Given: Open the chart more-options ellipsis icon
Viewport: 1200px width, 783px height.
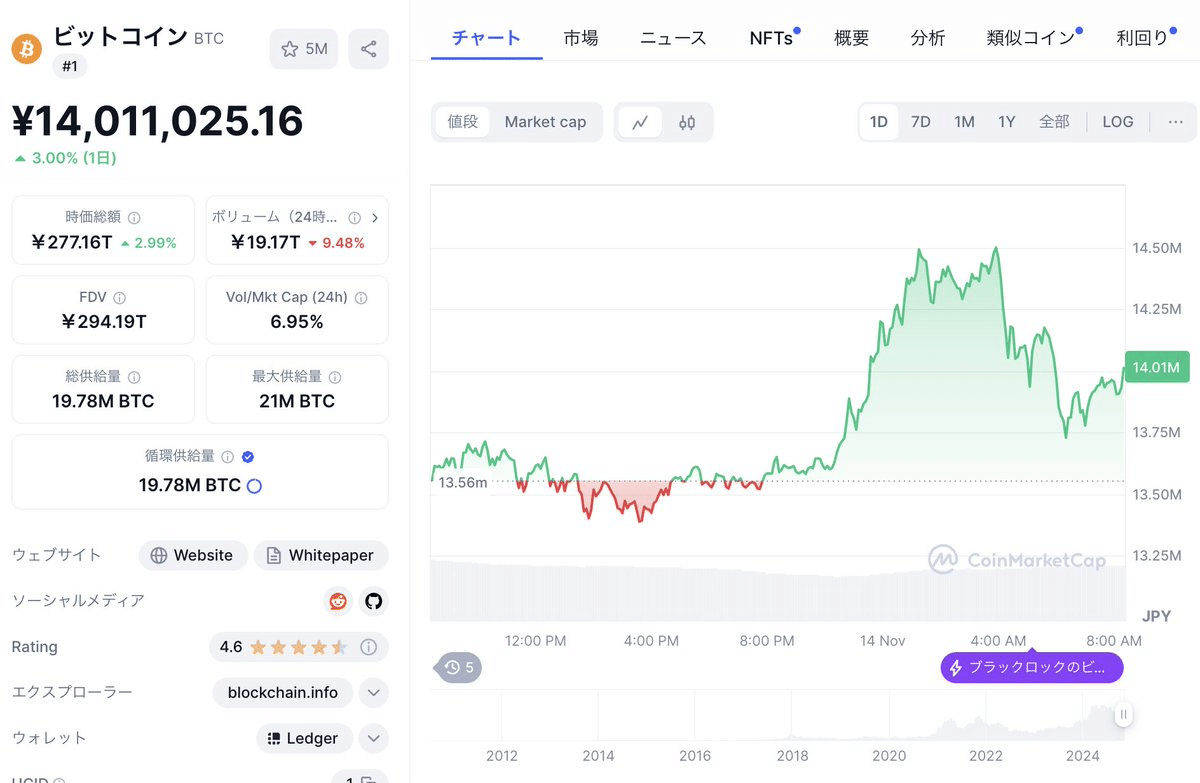Looking at the screenshot, I should [1174, 121].
